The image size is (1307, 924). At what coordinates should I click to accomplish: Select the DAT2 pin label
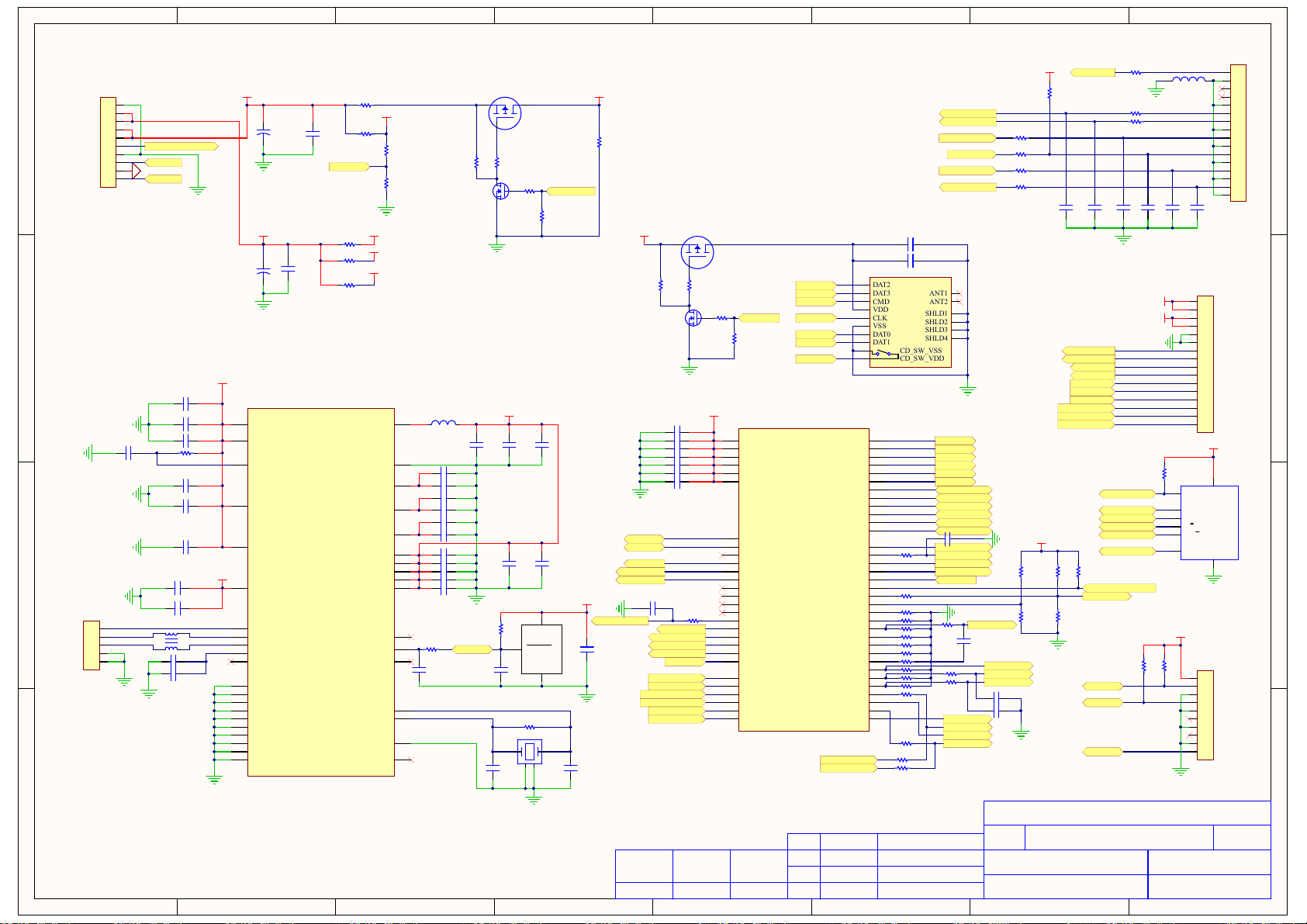tap(881, 285)
